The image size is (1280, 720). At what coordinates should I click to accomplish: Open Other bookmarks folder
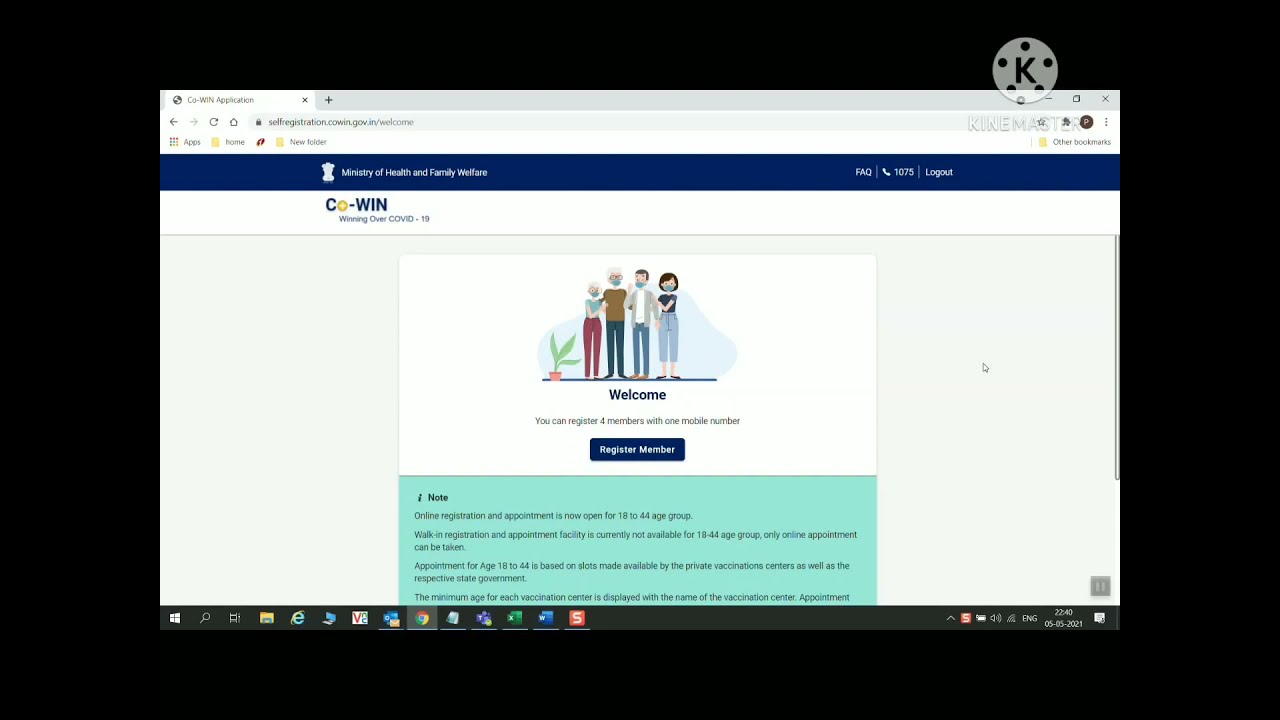point(1075,142)
